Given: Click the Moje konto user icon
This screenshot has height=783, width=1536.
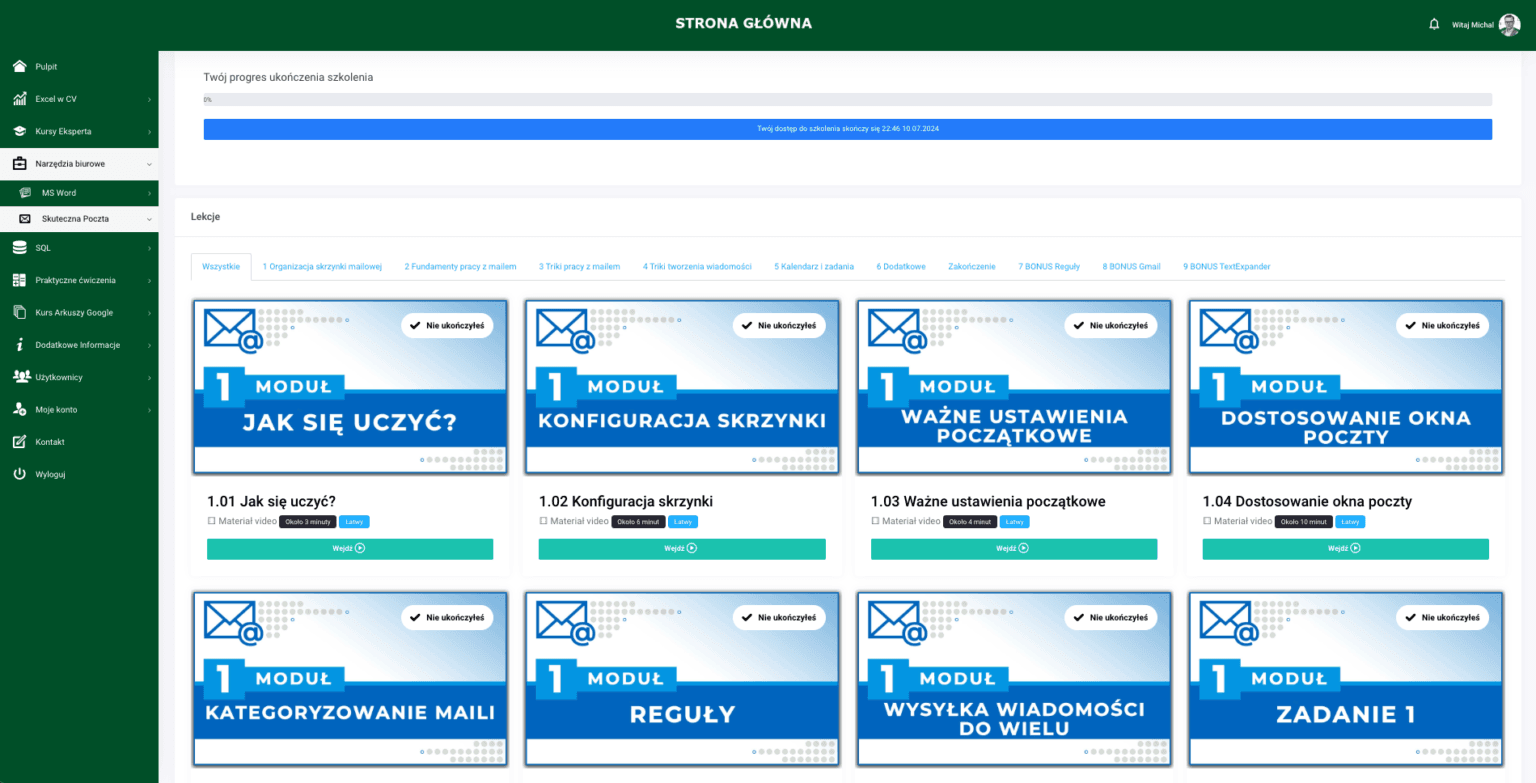Looking at the screenshot, I should (x=19, y=409).
